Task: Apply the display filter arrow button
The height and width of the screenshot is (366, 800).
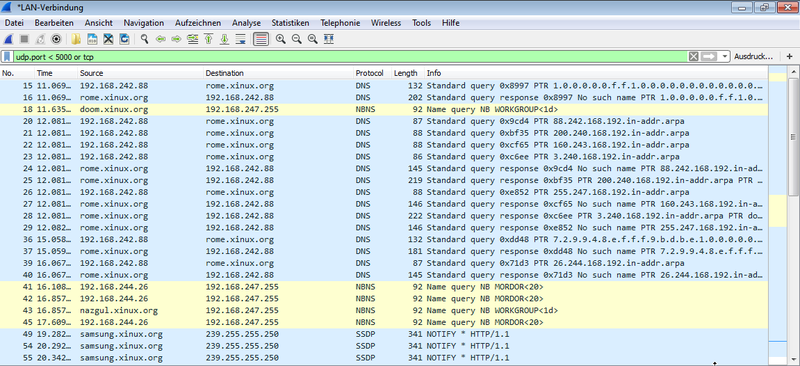Action: 708,57
